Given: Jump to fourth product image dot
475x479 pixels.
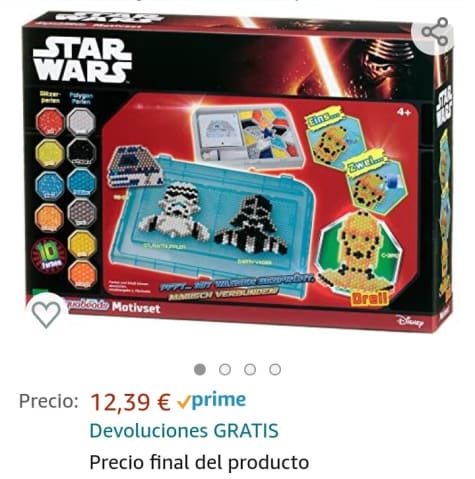Looking at the screenshot, I should 275,369.
